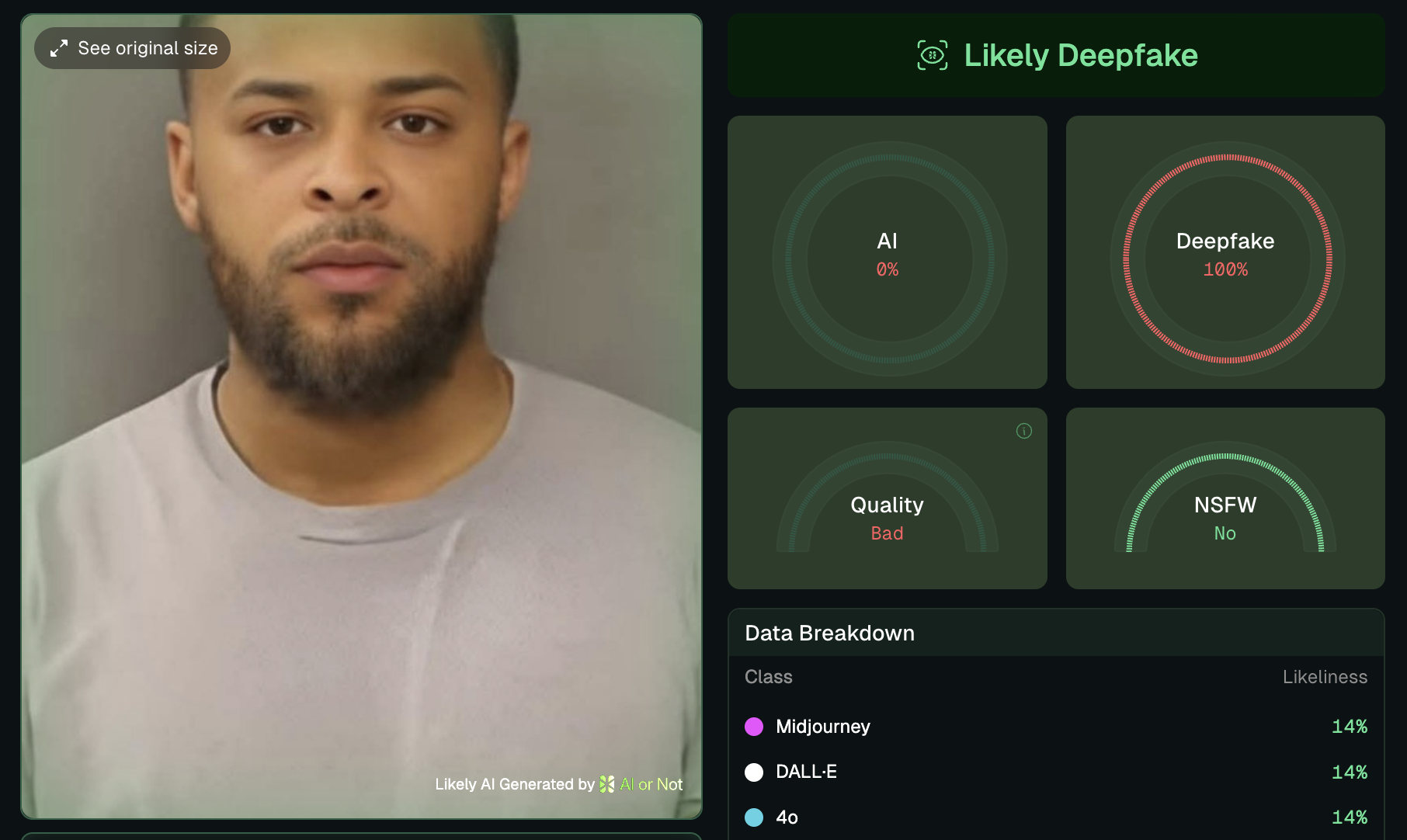Select the DALL·E white color dot
The height and width of the screenshot is (840, 1407).
click(754, 772)
